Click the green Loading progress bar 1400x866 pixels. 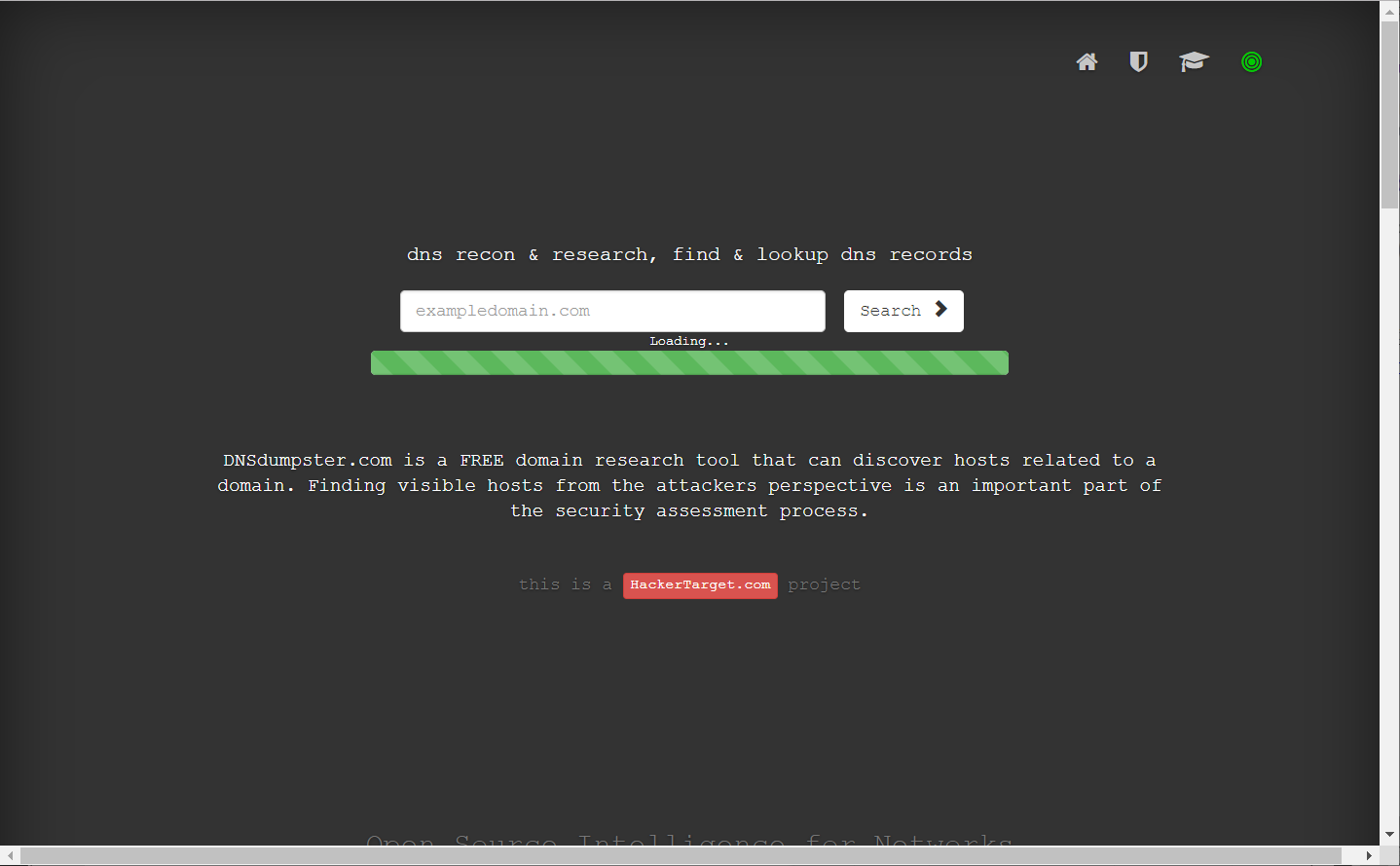(689, 363)
